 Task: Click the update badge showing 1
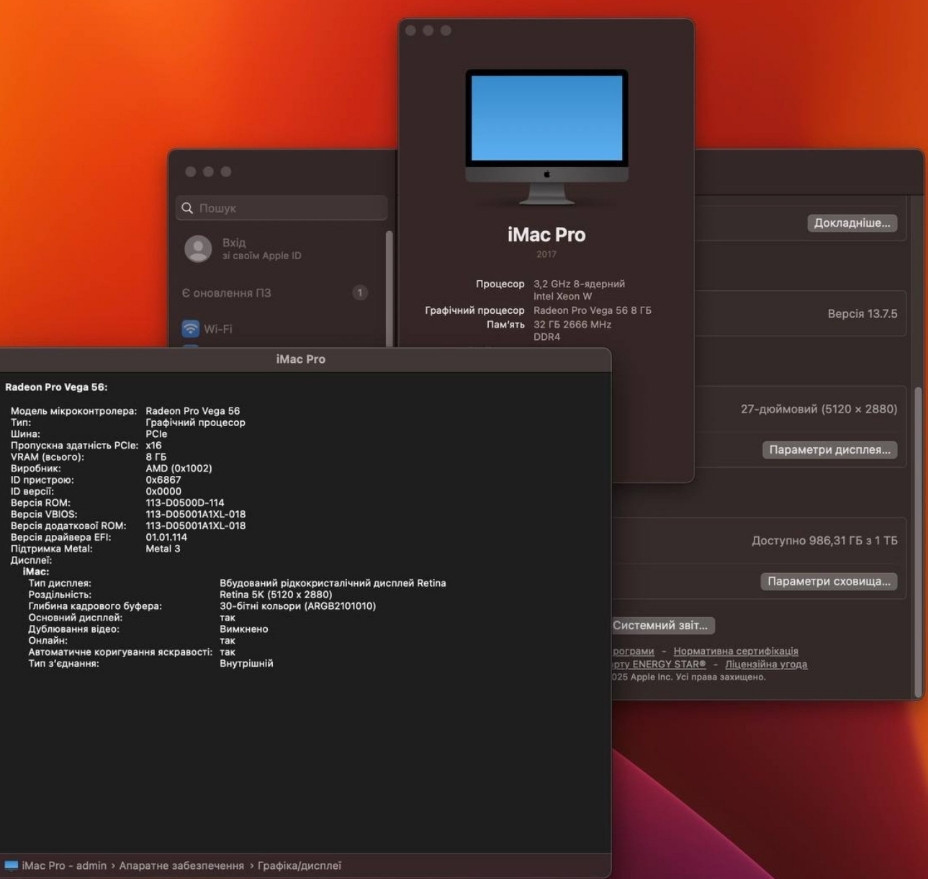click(x=360, y=293)
